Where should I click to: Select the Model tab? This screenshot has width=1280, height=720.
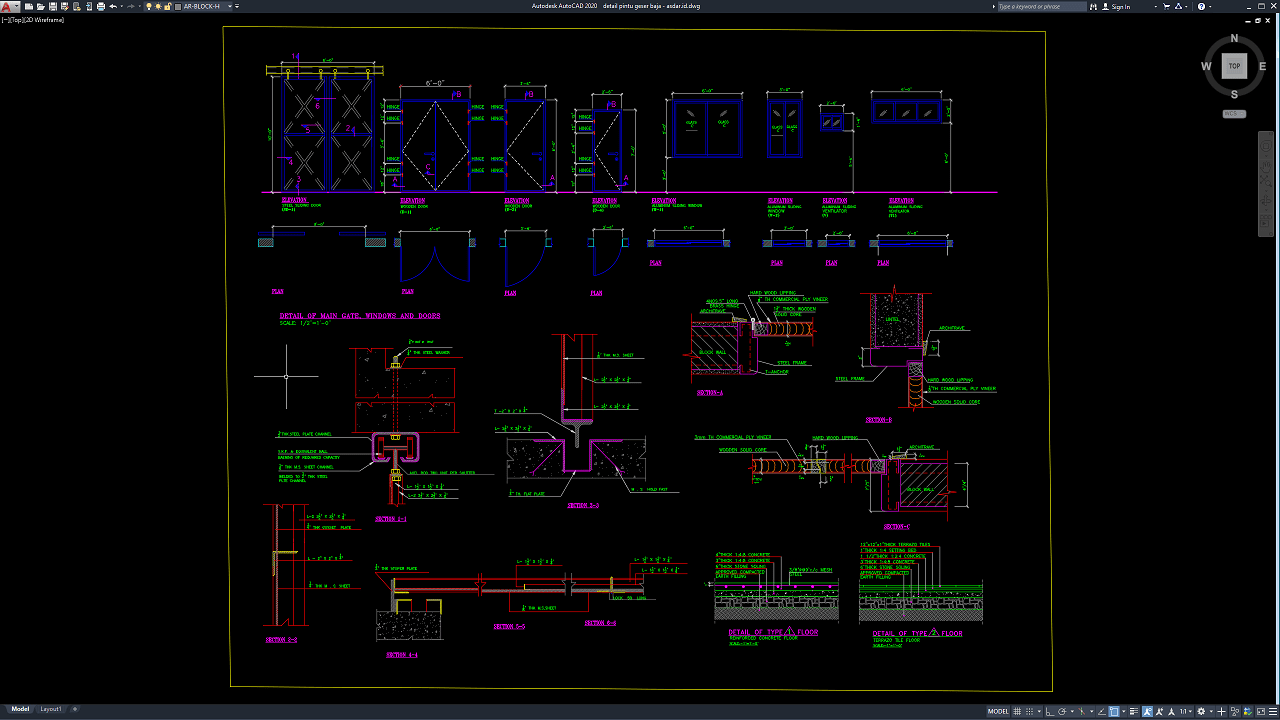click(20, 709)
